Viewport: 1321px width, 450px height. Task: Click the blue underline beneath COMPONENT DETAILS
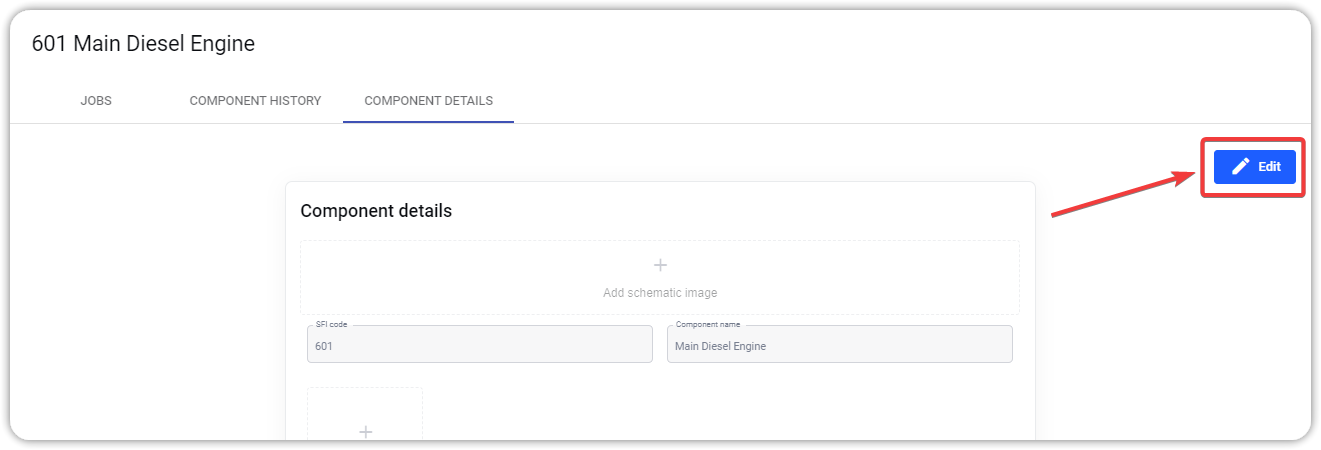428,122
